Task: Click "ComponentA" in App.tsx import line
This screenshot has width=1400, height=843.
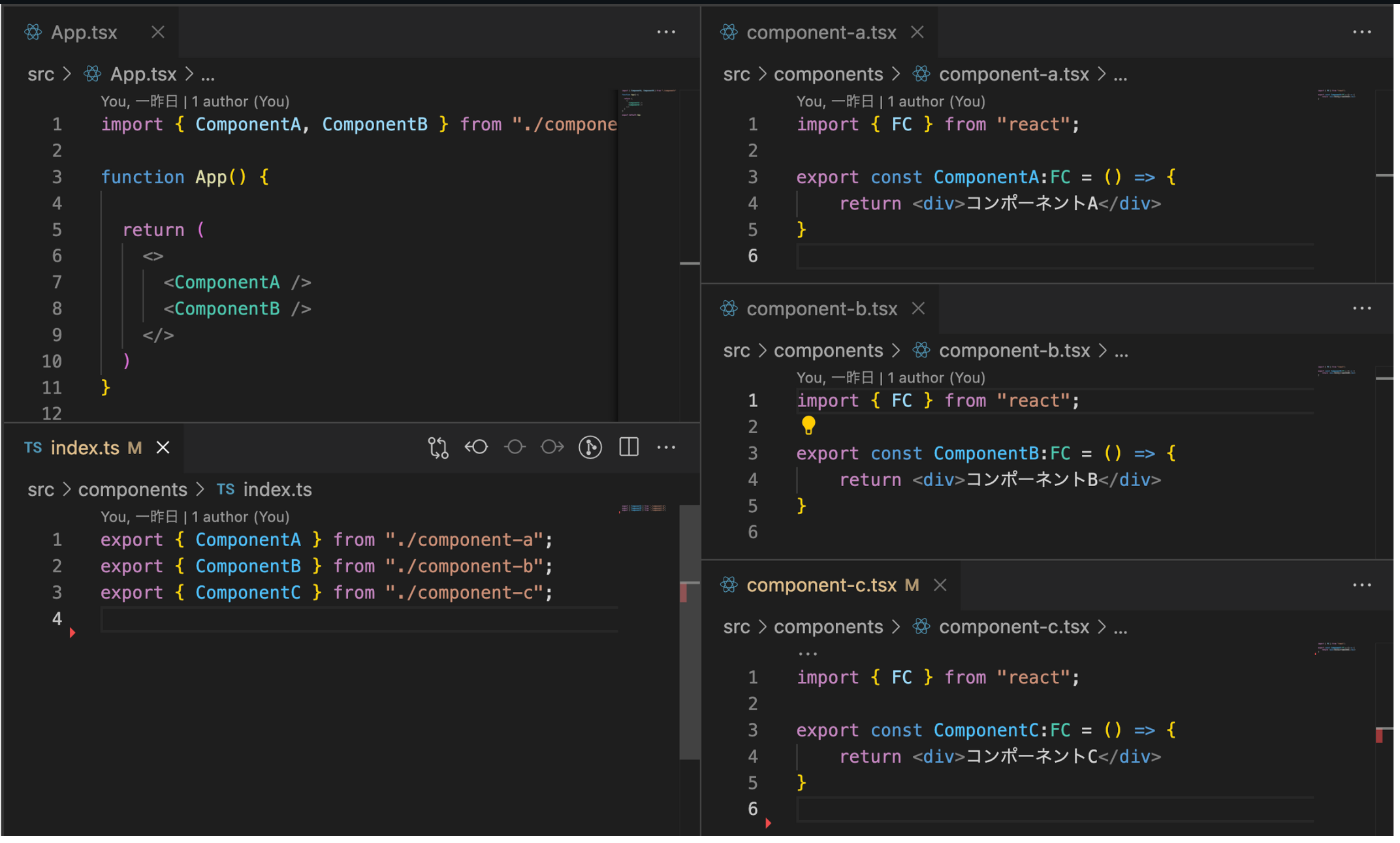Action: 248,124
